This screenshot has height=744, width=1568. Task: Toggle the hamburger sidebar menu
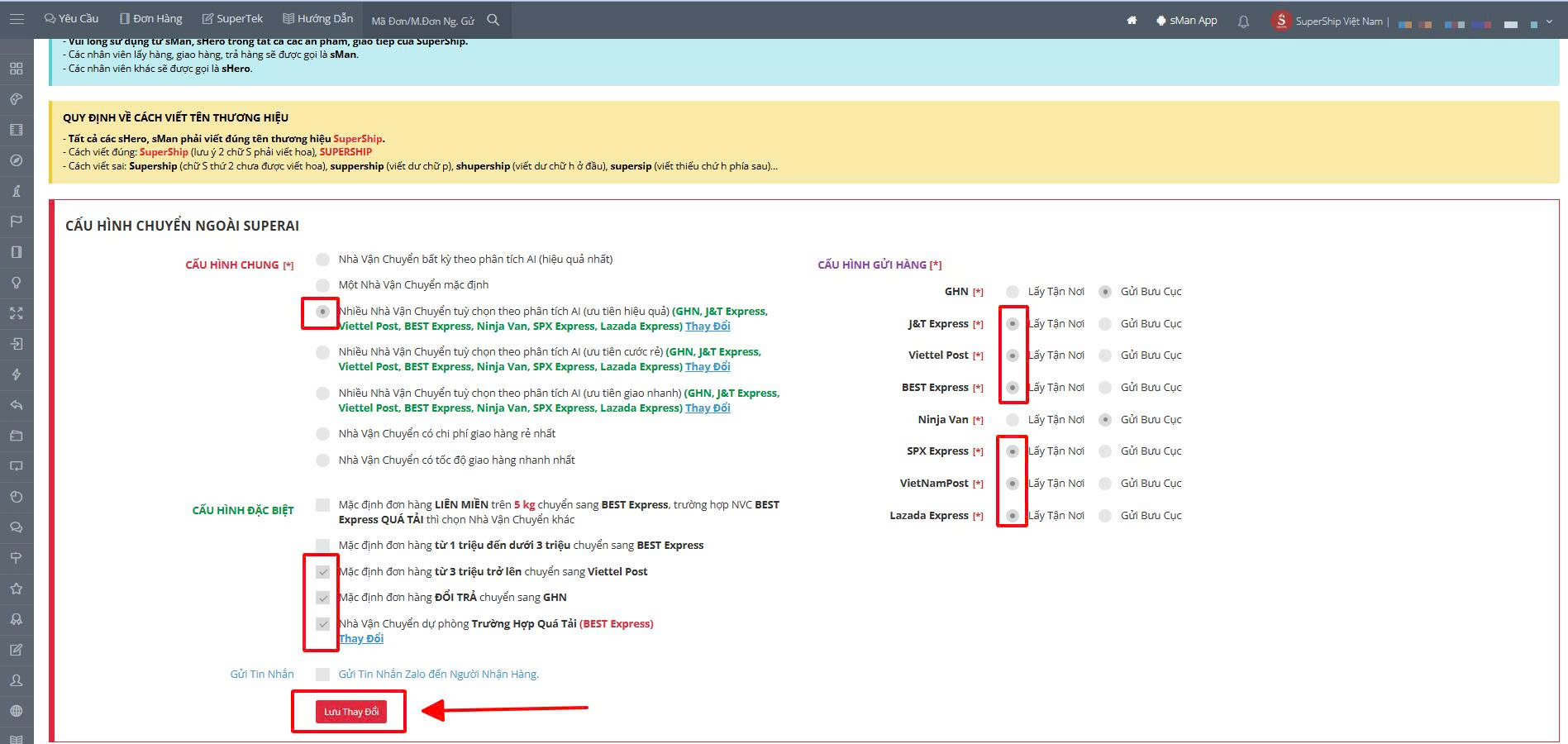(17, 18)
